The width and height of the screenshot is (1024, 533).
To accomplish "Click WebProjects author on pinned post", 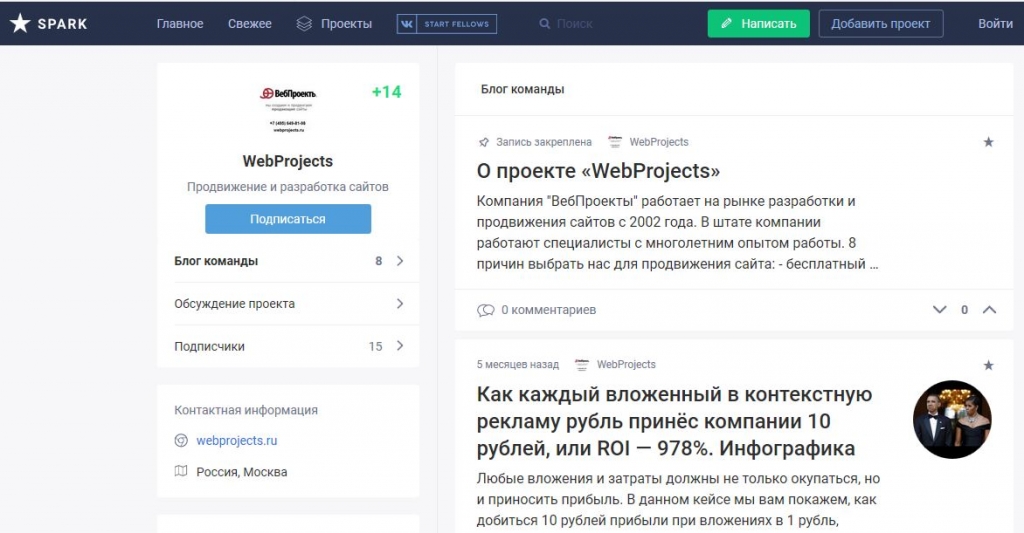I will 658,142.
